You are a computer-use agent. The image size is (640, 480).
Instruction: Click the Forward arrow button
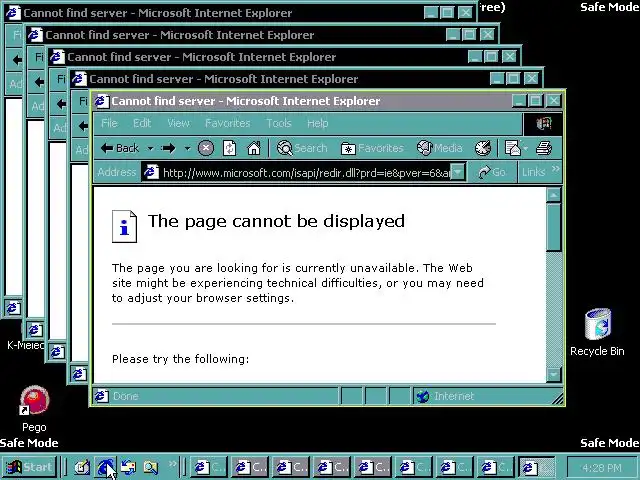tap(168, 148)
